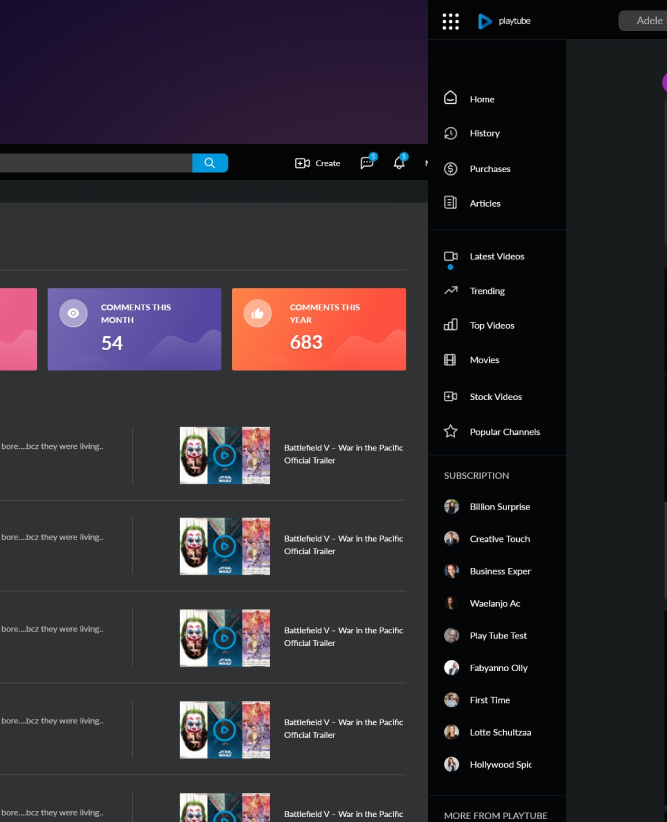Click the blue search magnifier button
Screen dimensions: 667x822
click(210, 163)
